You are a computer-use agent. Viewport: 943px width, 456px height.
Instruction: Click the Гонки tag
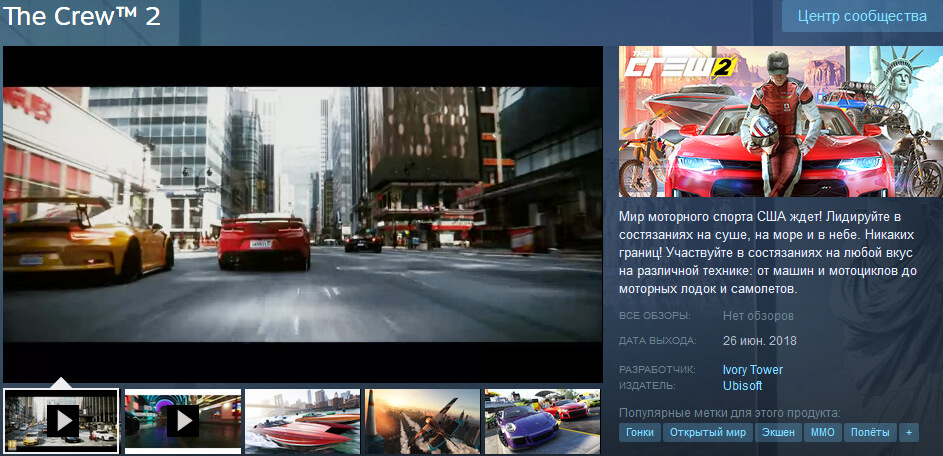(640, 433)
